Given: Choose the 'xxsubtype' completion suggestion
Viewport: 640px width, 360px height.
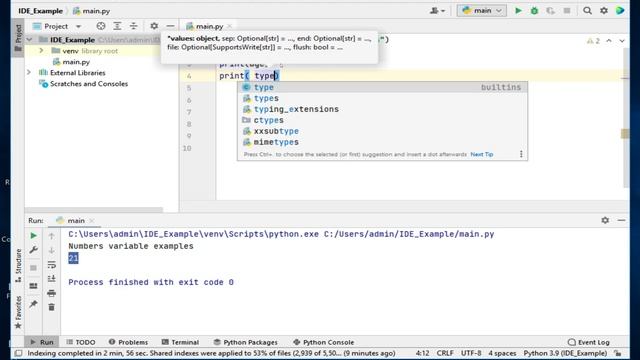Looking at the screenshot, I should tap(382, 131).
